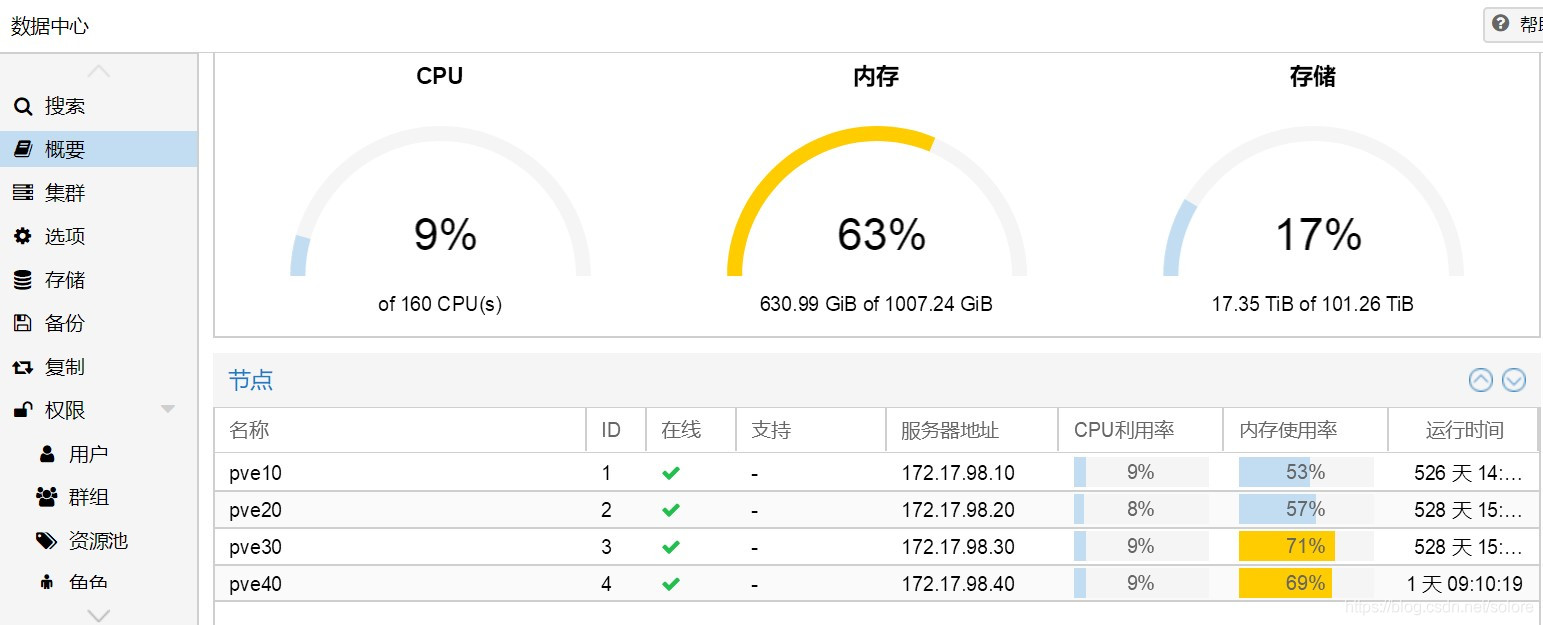The height and width of the screenshot is (625, 1543).
Task: Sort by the 名称 column header
Action: (x=400, y=430)
